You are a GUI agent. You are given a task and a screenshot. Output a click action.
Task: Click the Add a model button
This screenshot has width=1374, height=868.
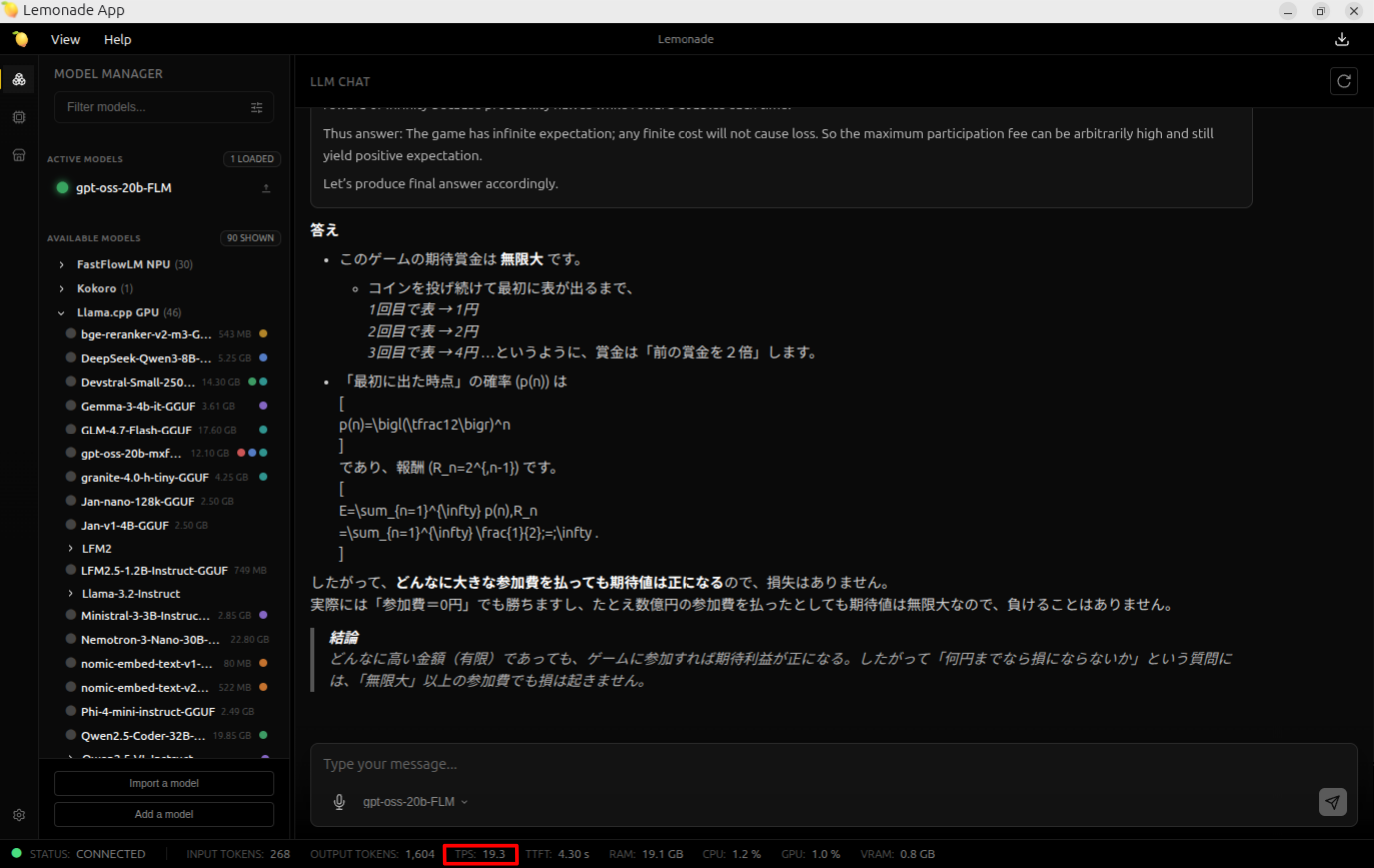click(163, 814)
